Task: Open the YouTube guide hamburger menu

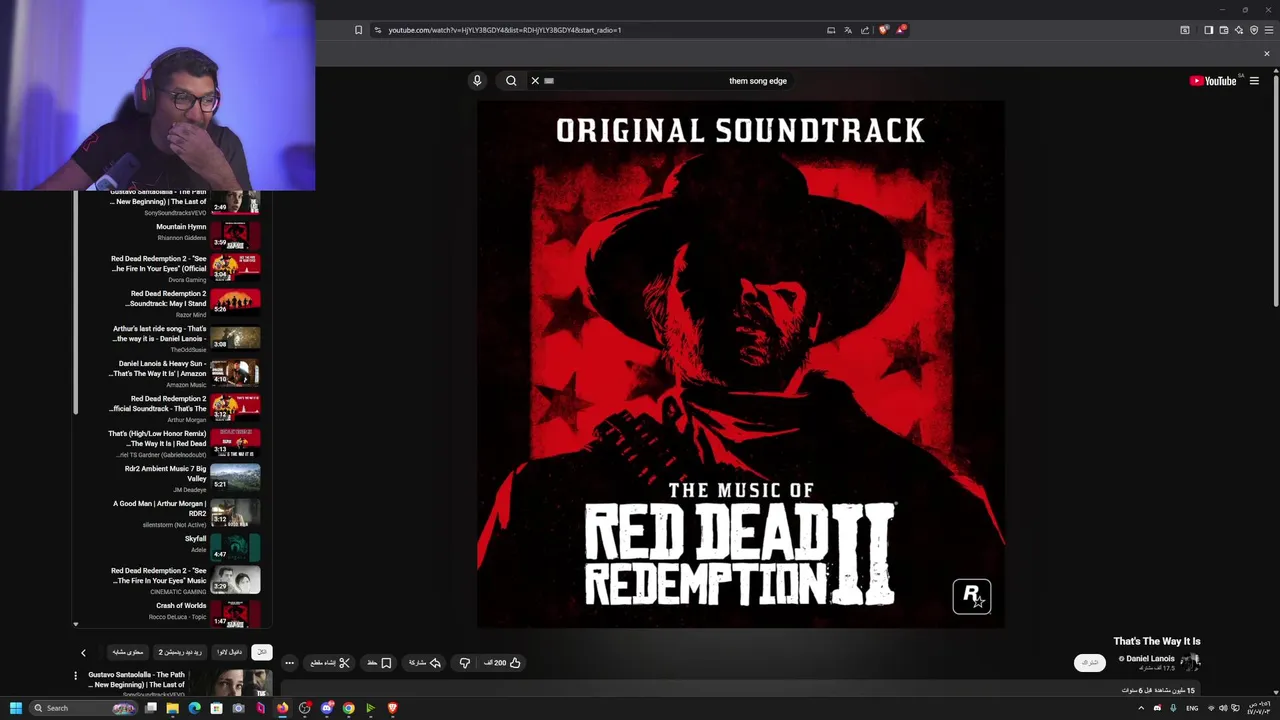Action: click(1254, 81)
